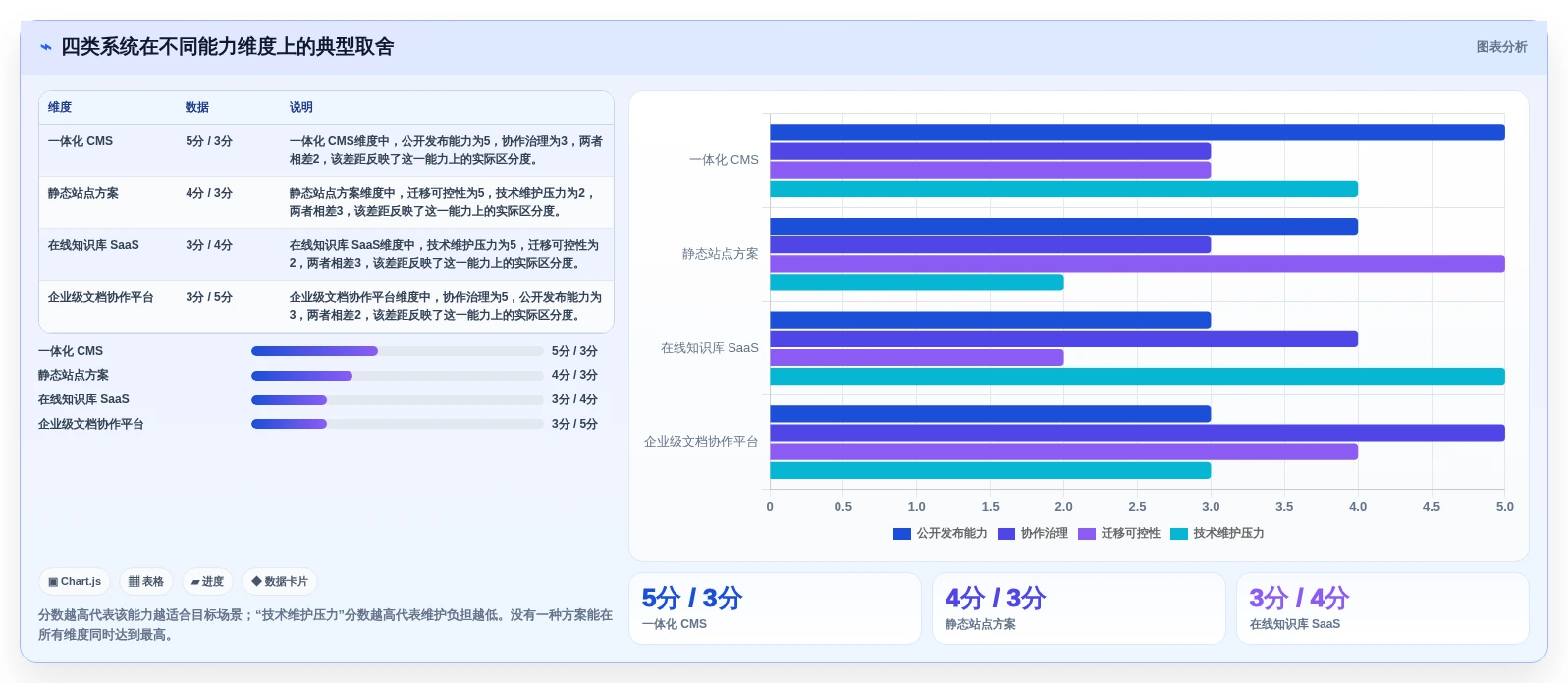Toggle 公开发布能力 legend swatch
Viewport: 1568px width, 683px height.
902,534
